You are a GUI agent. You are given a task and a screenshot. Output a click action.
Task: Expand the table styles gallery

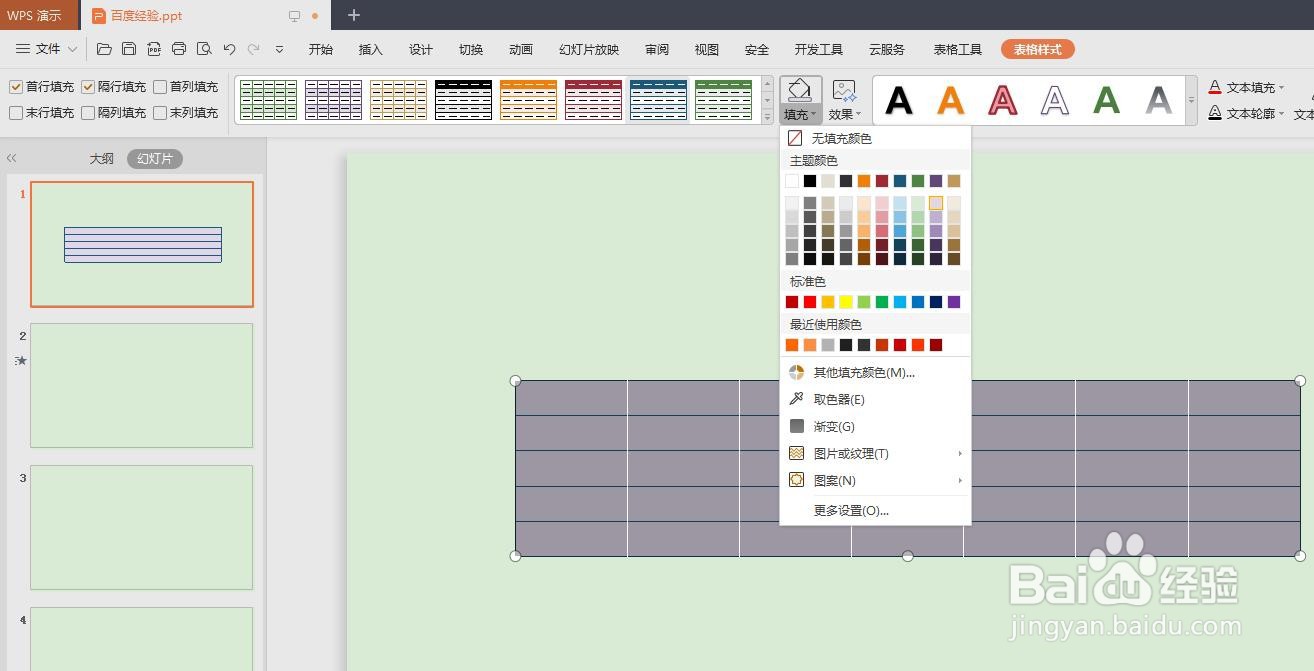[767, 116]
